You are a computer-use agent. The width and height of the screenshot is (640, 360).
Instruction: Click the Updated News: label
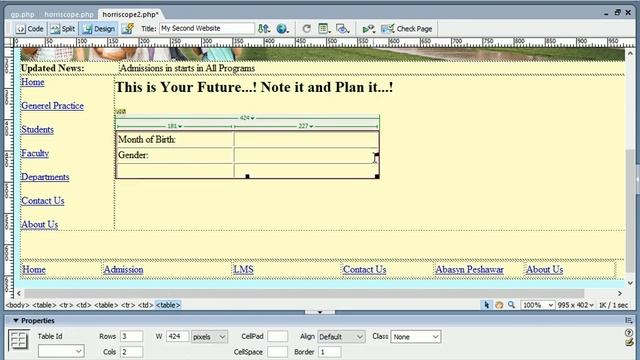[x=53, y=68]
